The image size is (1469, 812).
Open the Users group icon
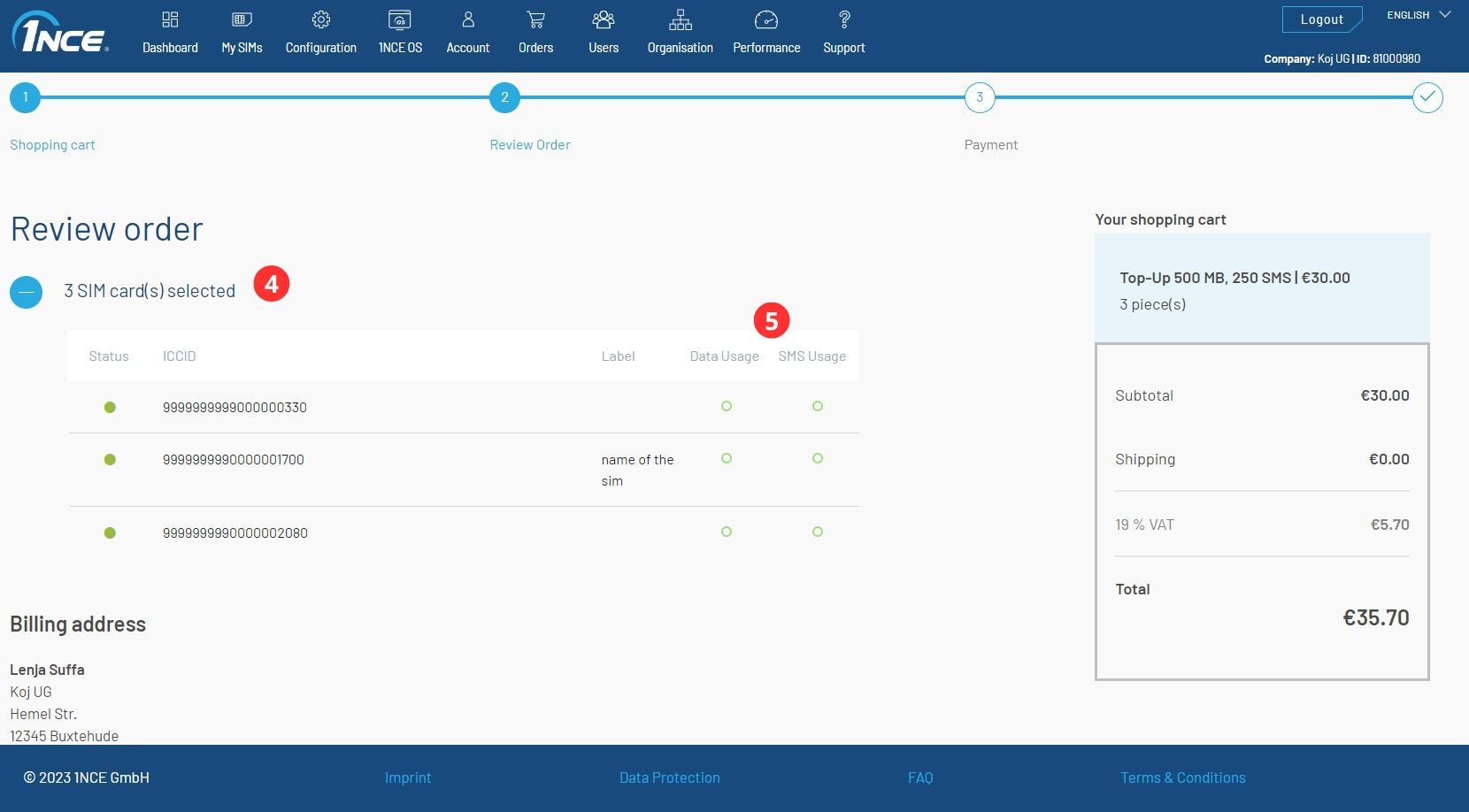pos(604,19)
